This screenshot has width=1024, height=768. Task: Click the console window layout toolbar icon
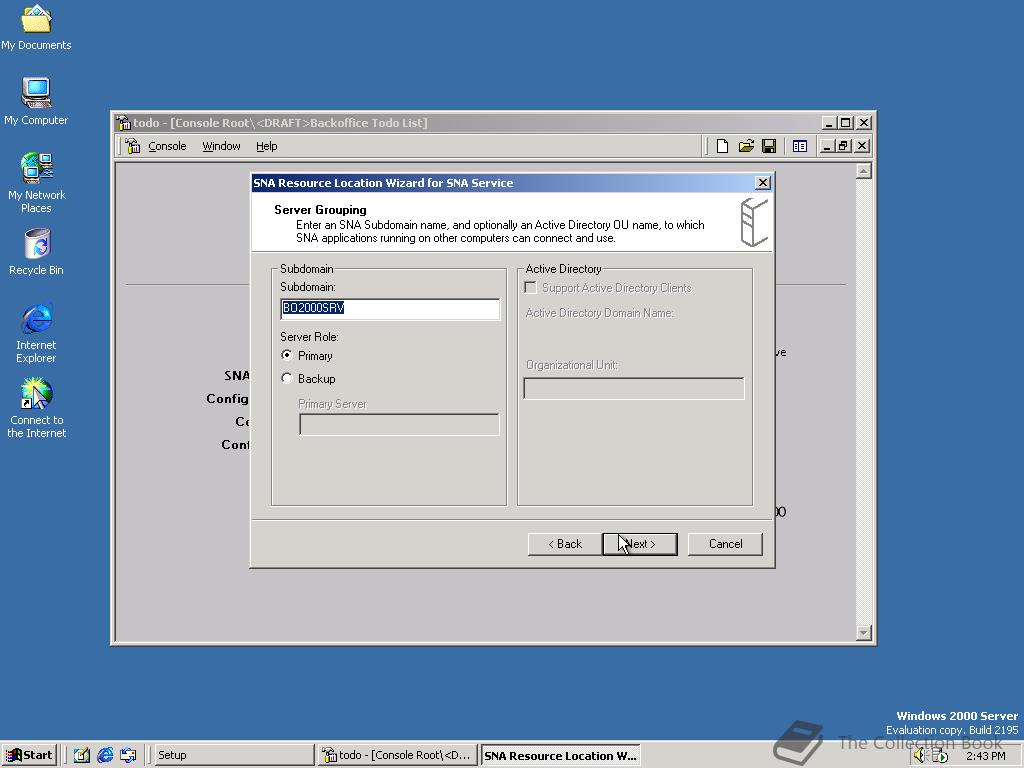pyautogui.click(x=799, y=146)
